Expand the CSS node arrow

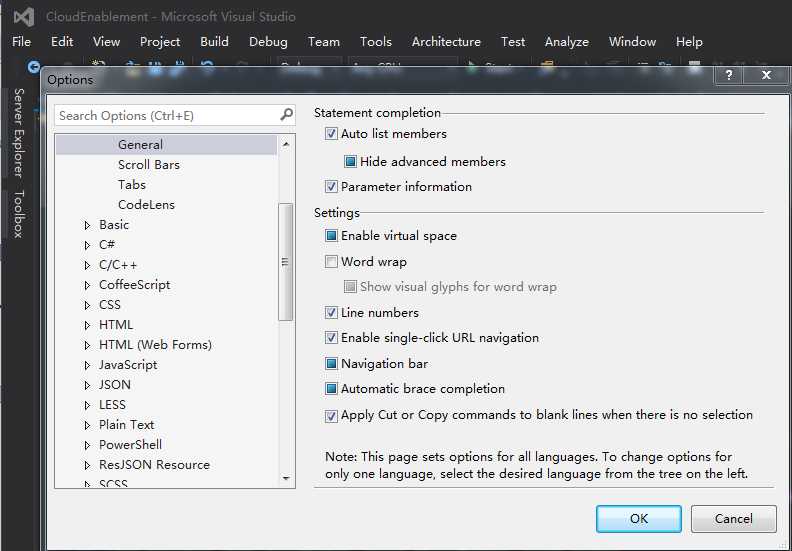coord(87,305)
